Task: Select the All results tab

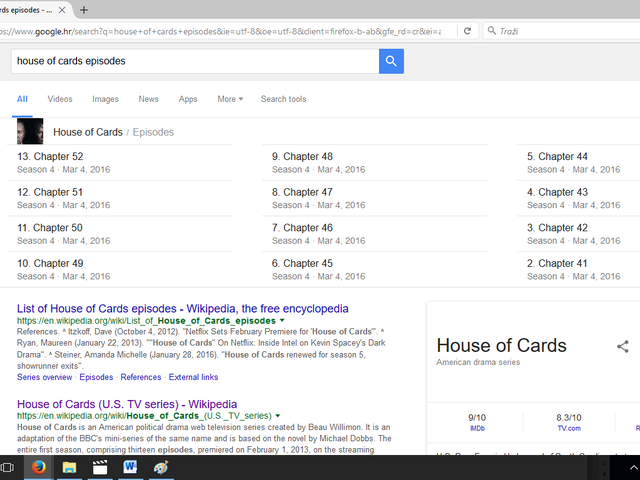Action: (x=22, y=99)
